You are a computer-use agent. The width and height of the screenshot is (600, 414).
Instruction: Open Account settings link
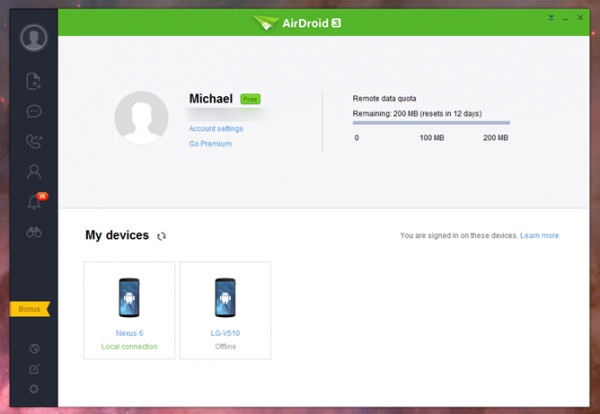[216, 128]
